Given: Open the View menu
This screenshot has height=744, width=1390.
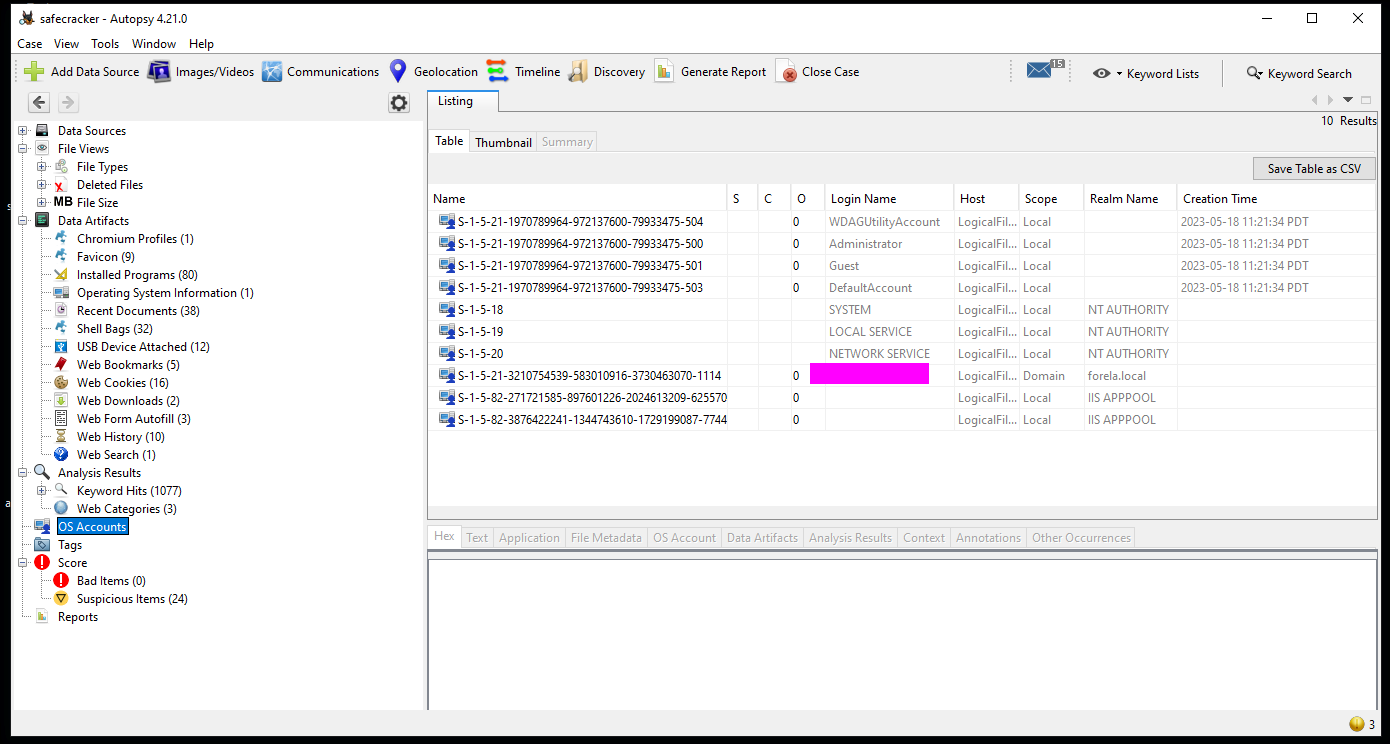Looking at the screenshot, I should (x=67, y=44).
